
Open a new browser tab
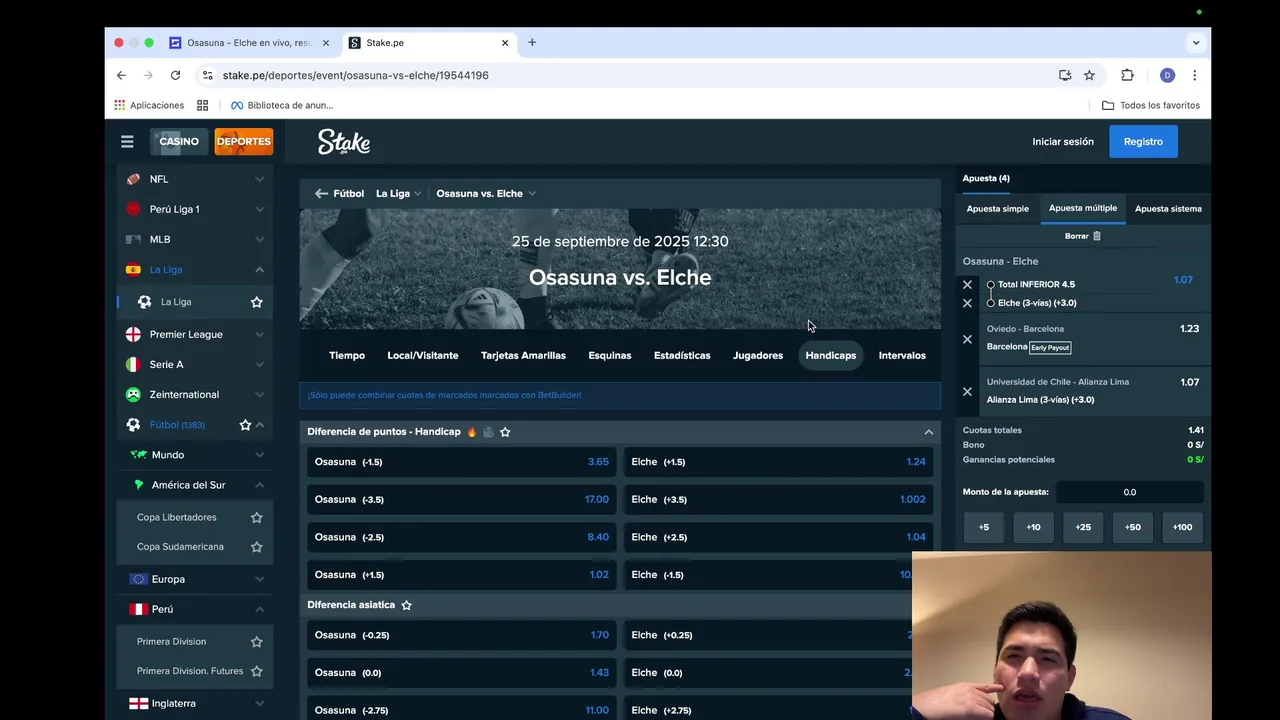(x=532, y=43)
